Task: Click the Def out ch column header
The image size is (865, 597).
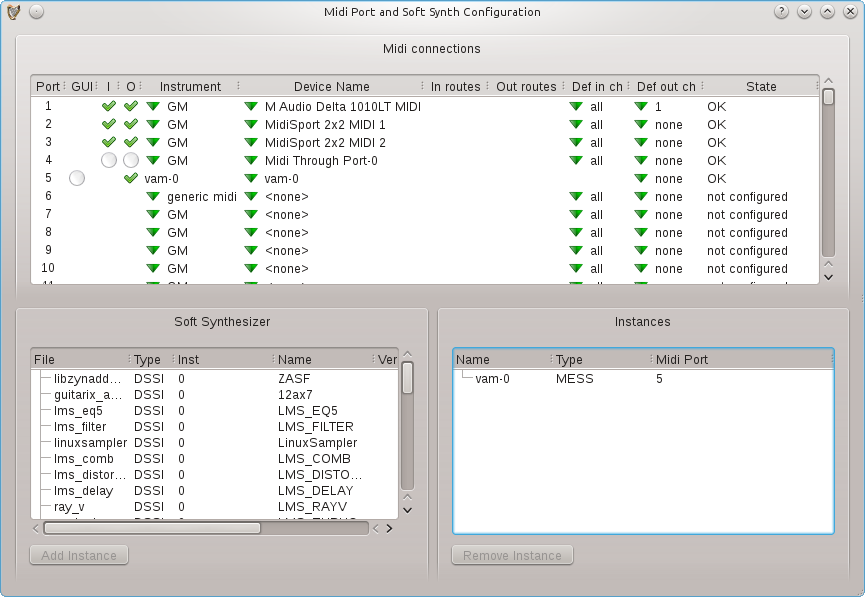Action: coord(666,87)
